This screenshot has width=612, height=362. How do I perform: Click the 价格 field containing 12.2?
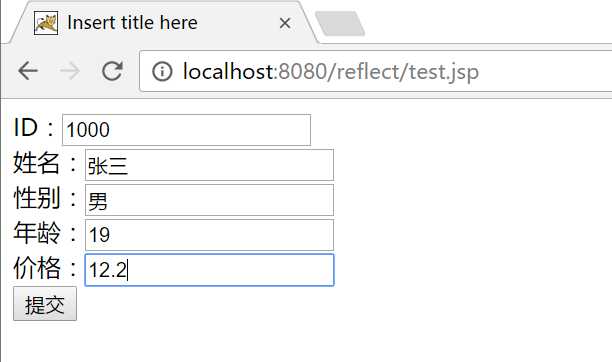[x=210, y=270]
